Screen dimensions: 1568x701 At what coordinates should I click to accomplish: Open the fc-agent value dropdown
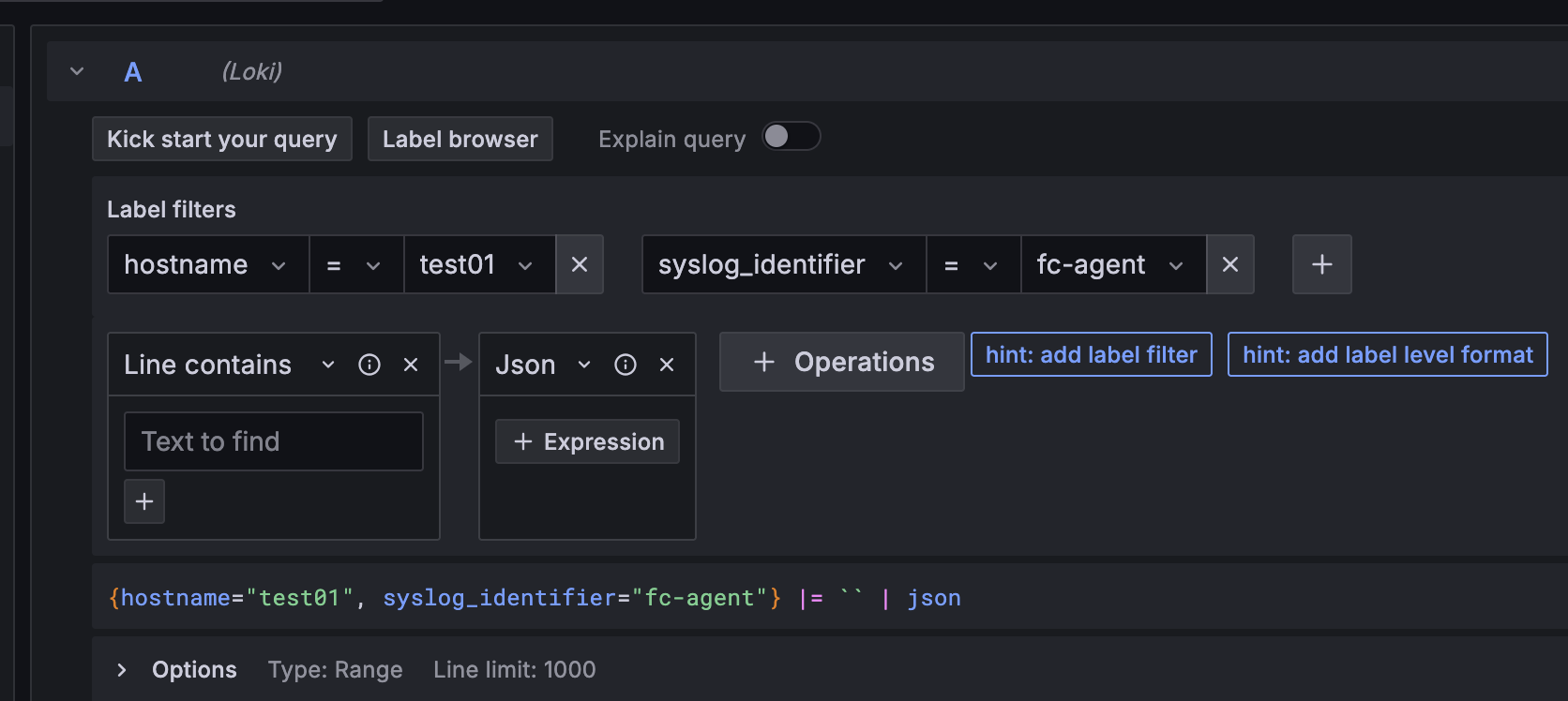pos(1111,265)
